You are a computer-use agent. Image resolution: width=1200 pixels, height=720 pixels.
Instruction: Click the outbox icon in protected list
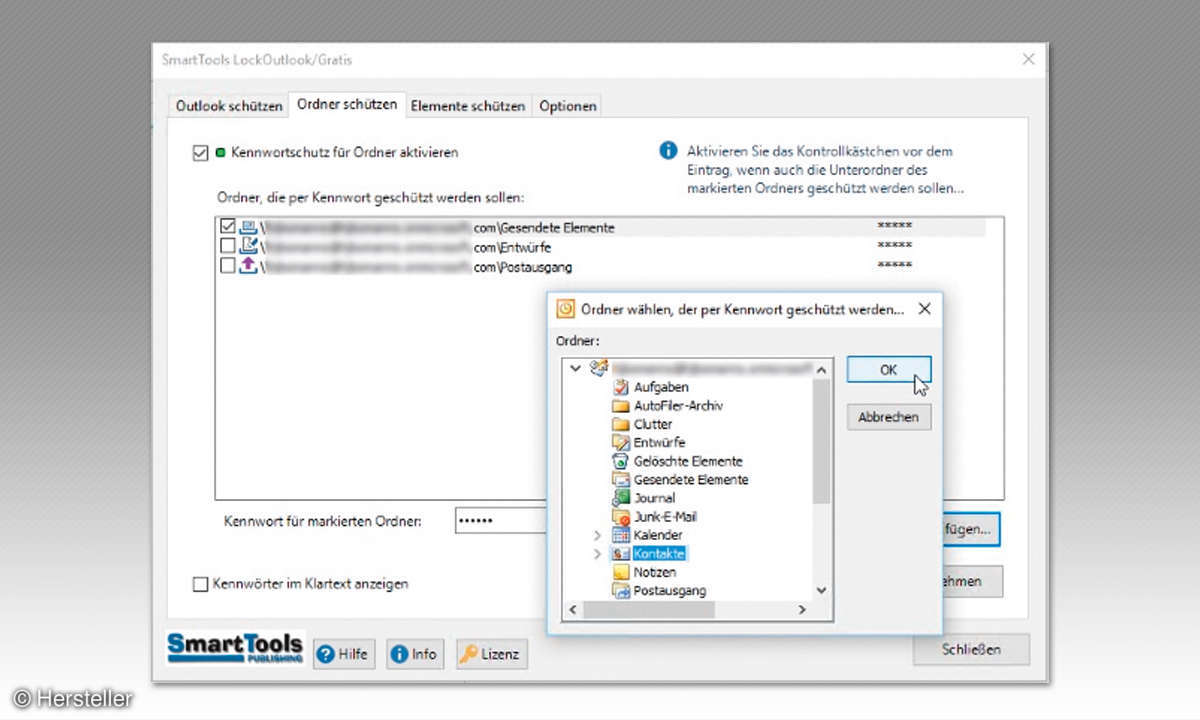248,265
